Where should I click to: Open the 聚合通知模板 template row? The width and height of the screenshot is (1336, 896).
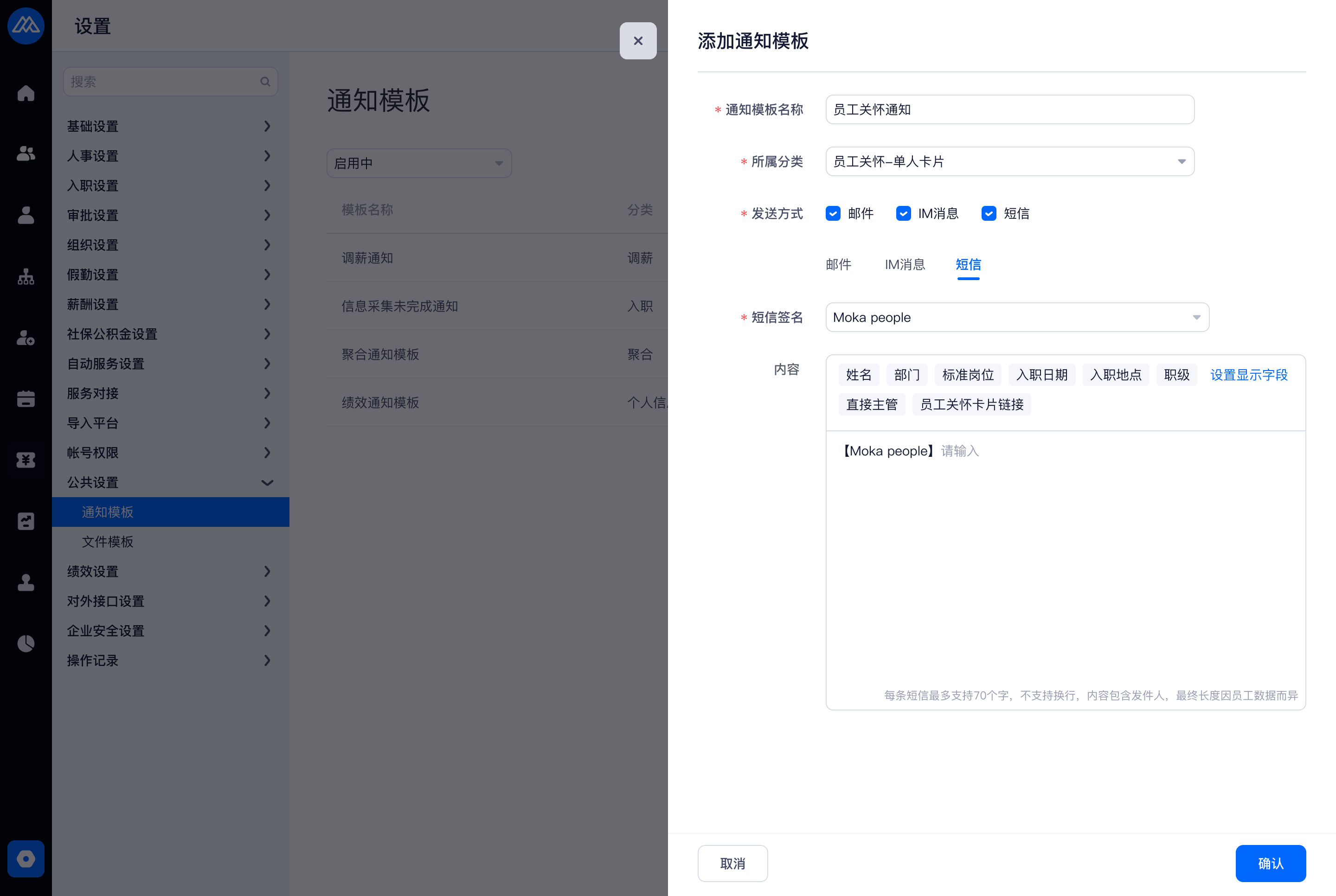point(497,354)
